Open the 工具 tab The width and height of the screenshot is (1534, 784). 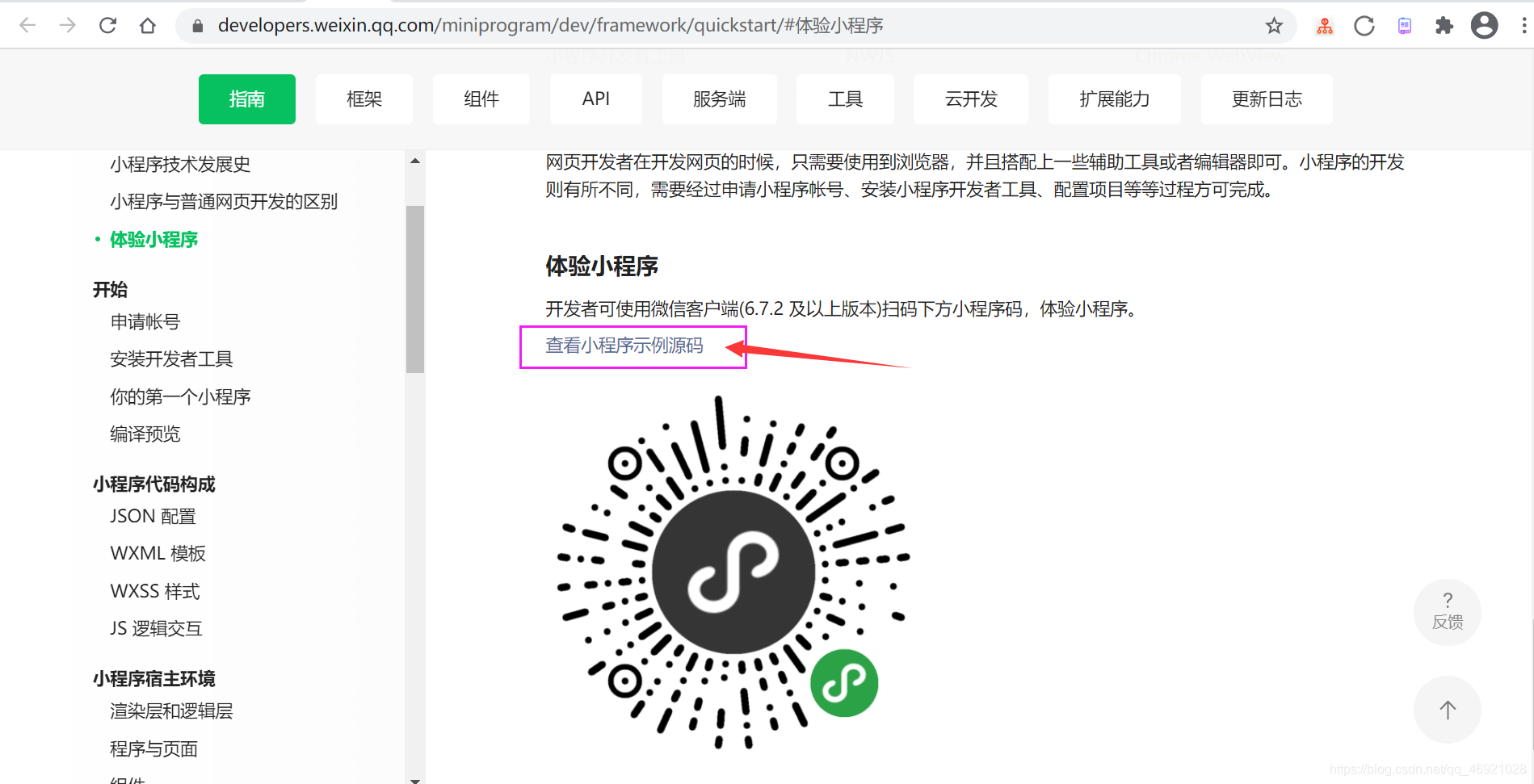click(x=845, y=99)
